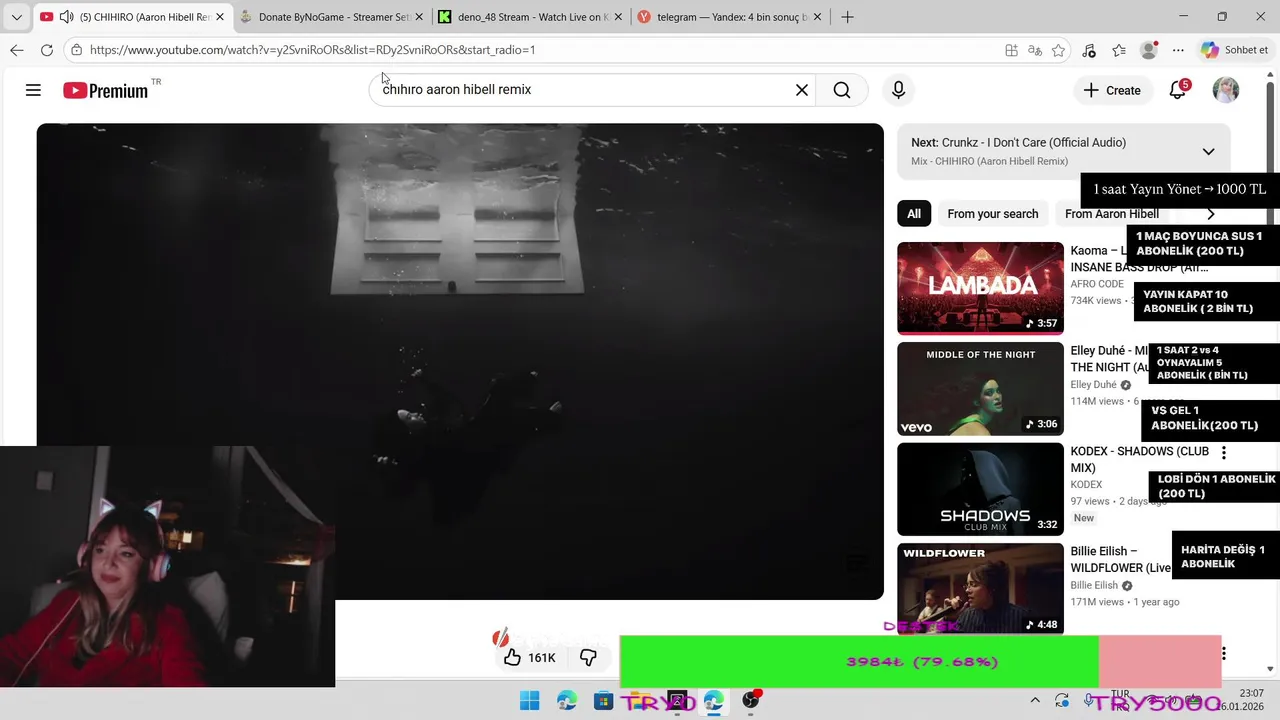The width and height of the screenshot is (1280, 720).
Task: View site information icon in address bar
Action: [77, 50]
